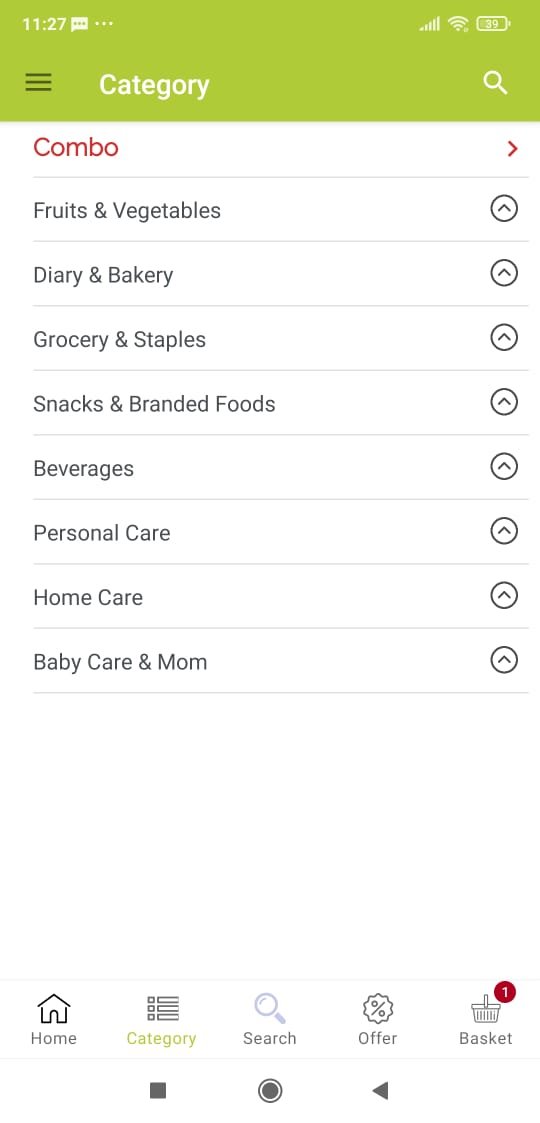
Task: Open the Combo category
Action: click(x=281, y=148)
